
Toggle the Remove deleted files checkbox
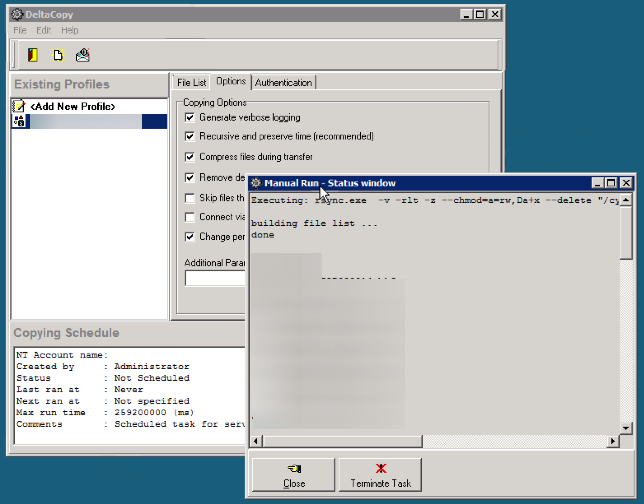[x=190, y=177]
